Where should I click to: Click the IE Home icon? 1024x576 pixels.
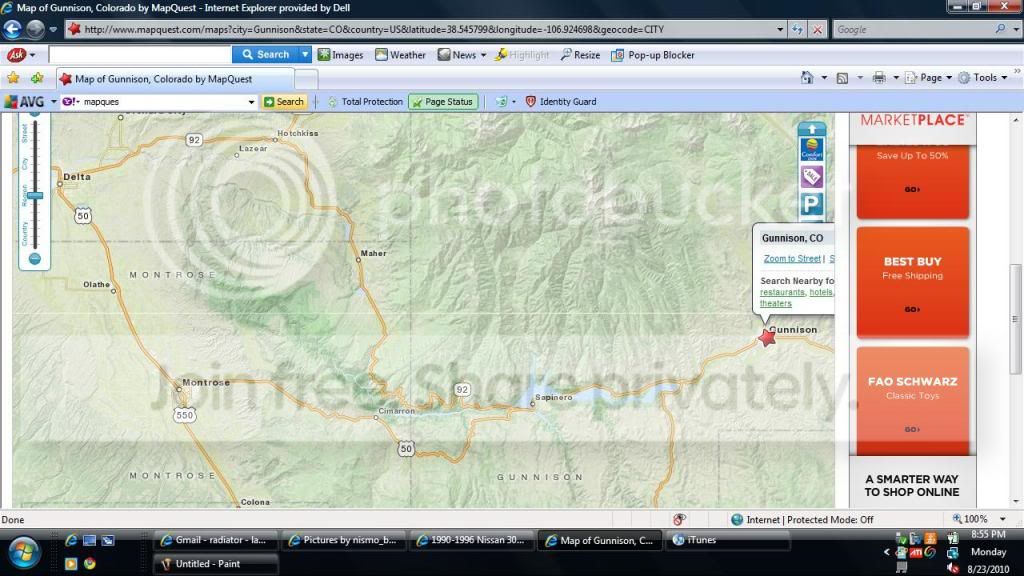coord(807,78)
